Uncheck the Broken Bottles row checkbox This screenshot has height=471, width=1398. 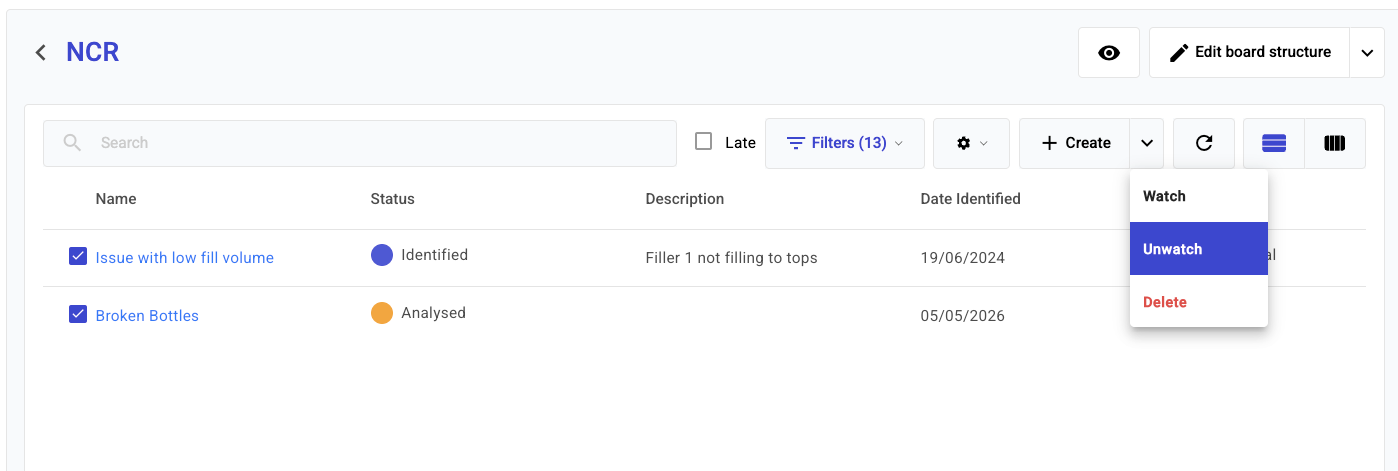pyautogui.click(x=78, y=314)
